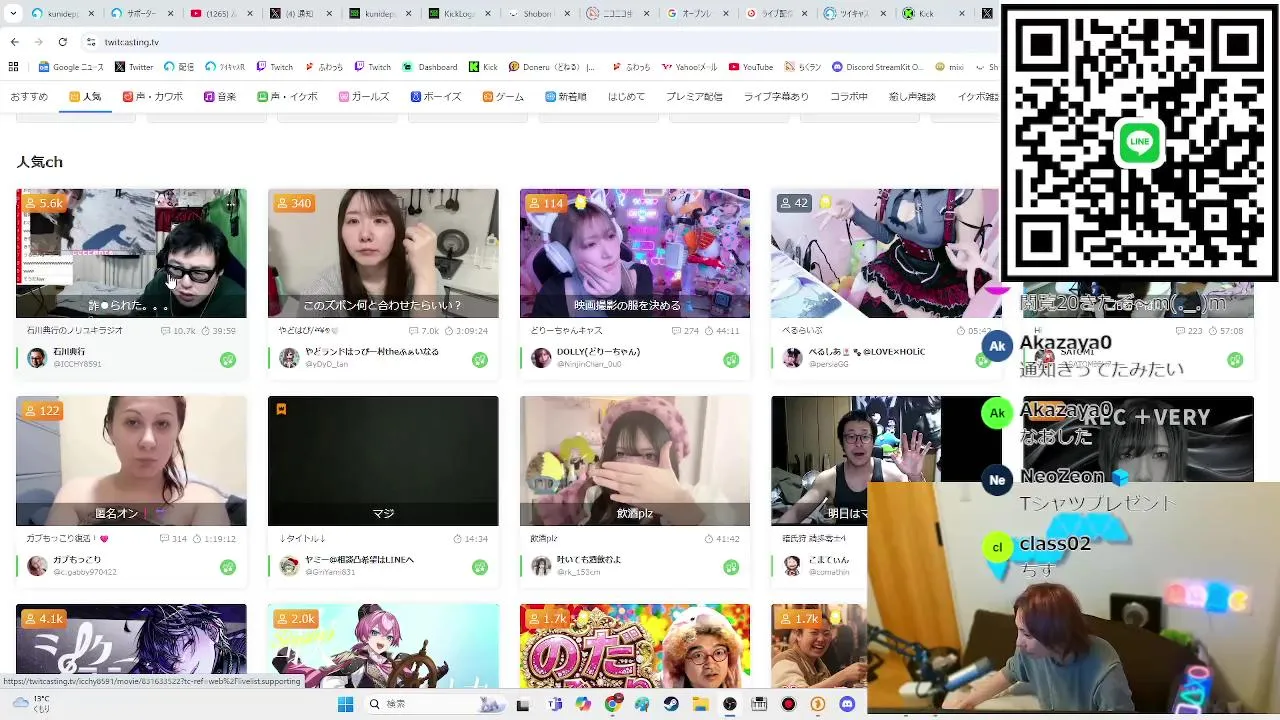Select the ゲーム category
Viewport: 1280px width, 720px height.
[x=503, y=97]
